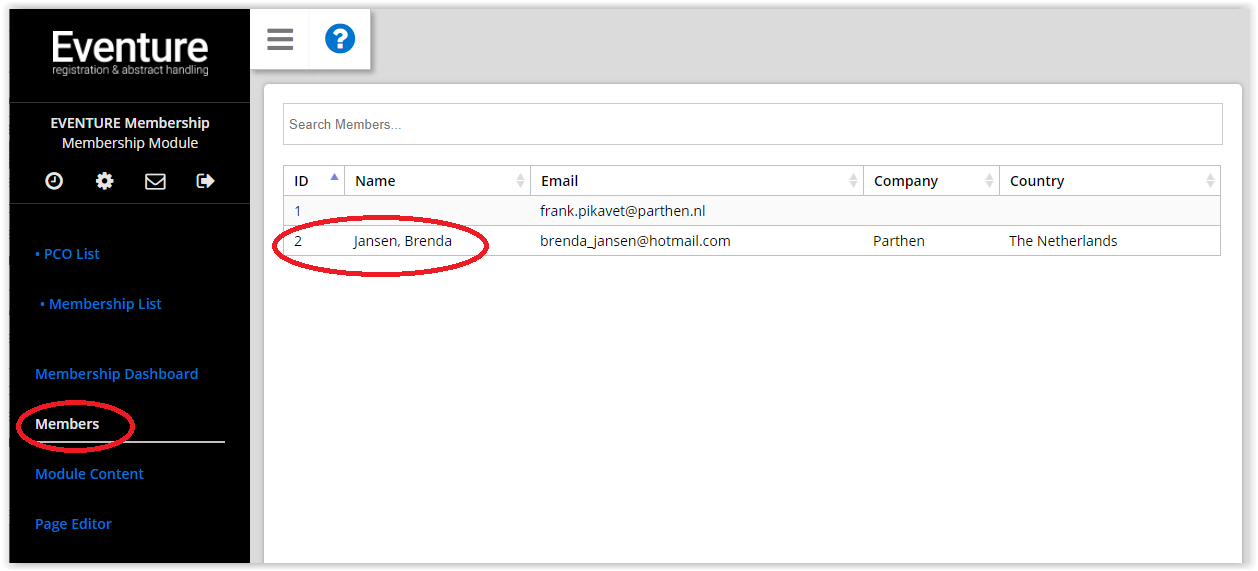The width and height of the screenshot is (1258, 571).
Task: Sort table by Name column
Action: 437,181
